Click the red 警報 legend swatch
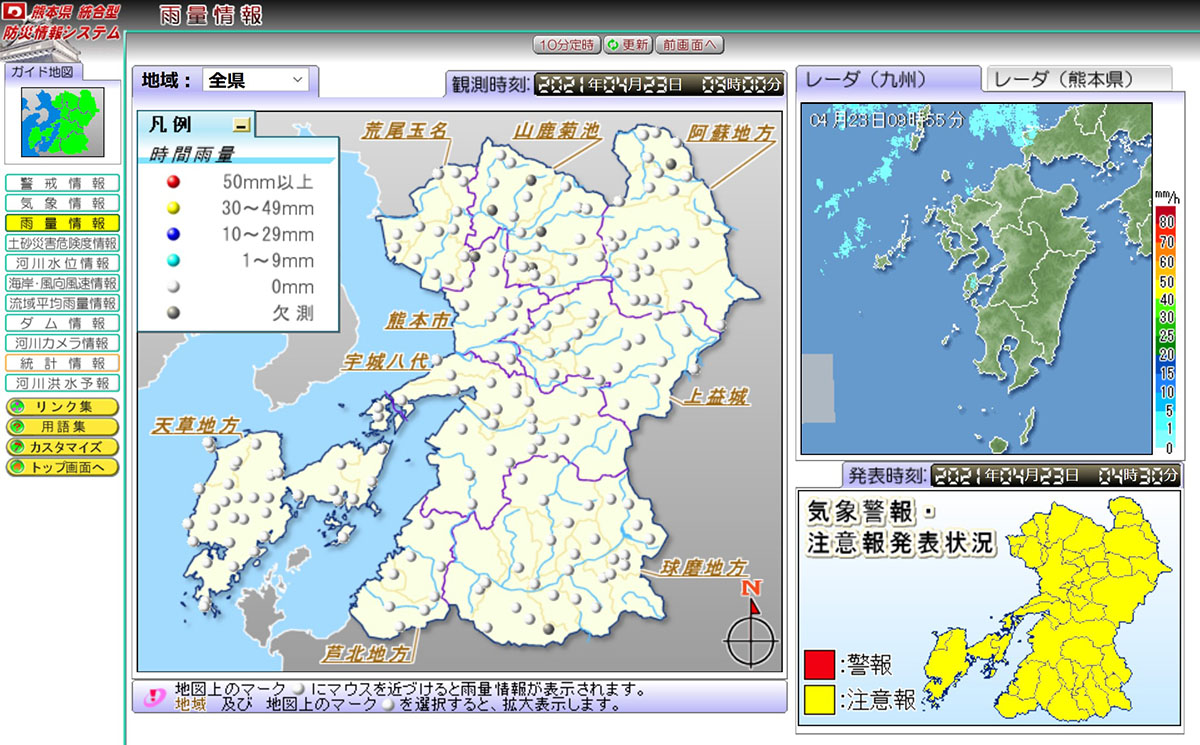 click(818, 665)
